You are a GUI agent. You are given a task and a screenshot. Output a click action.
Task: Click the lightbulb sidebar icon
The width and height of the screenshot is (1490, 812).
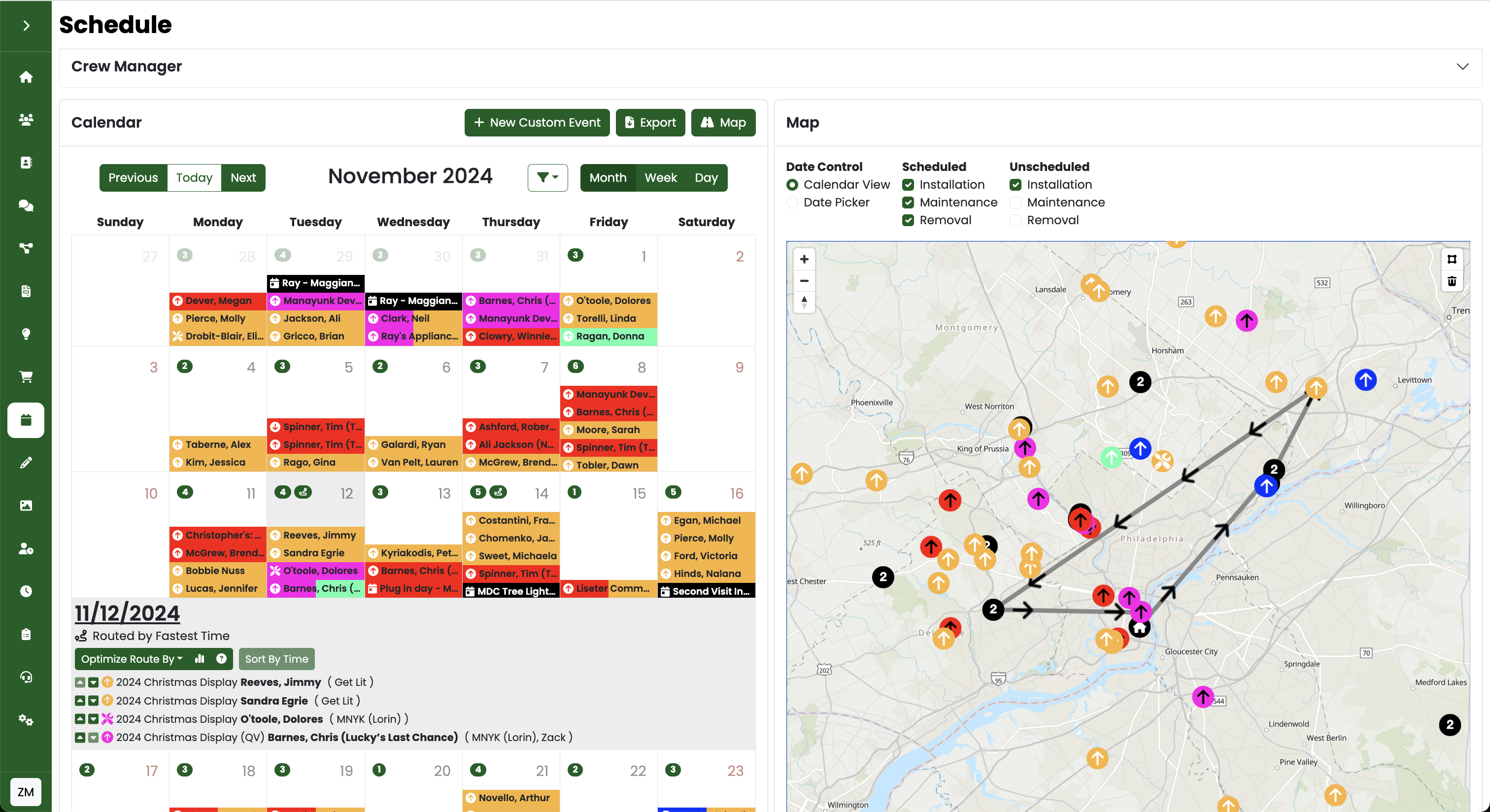[26, 334]
